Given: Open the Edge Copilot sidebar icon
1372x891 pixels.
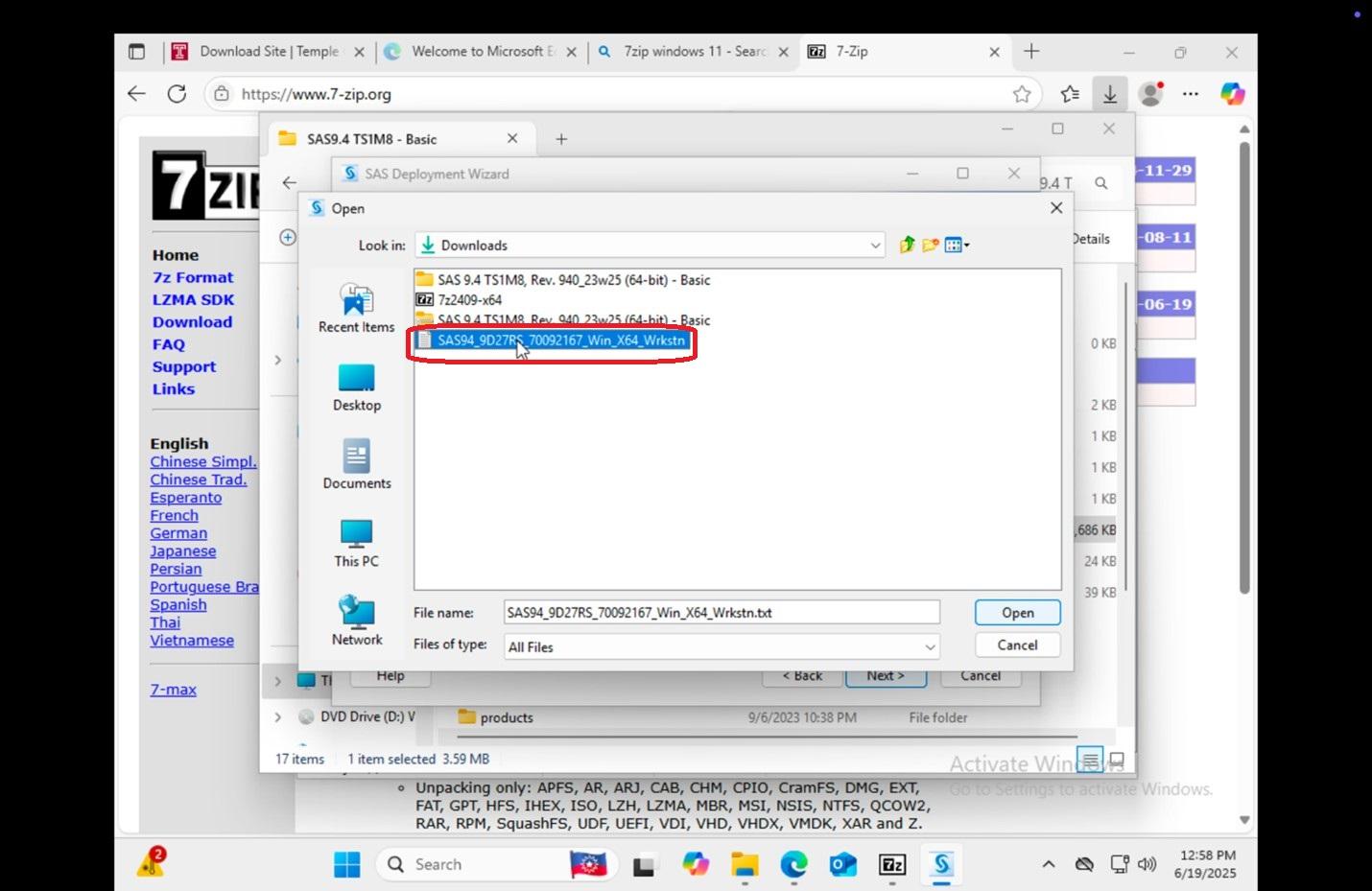Looking at the screenshot, I should [1233, 94].
